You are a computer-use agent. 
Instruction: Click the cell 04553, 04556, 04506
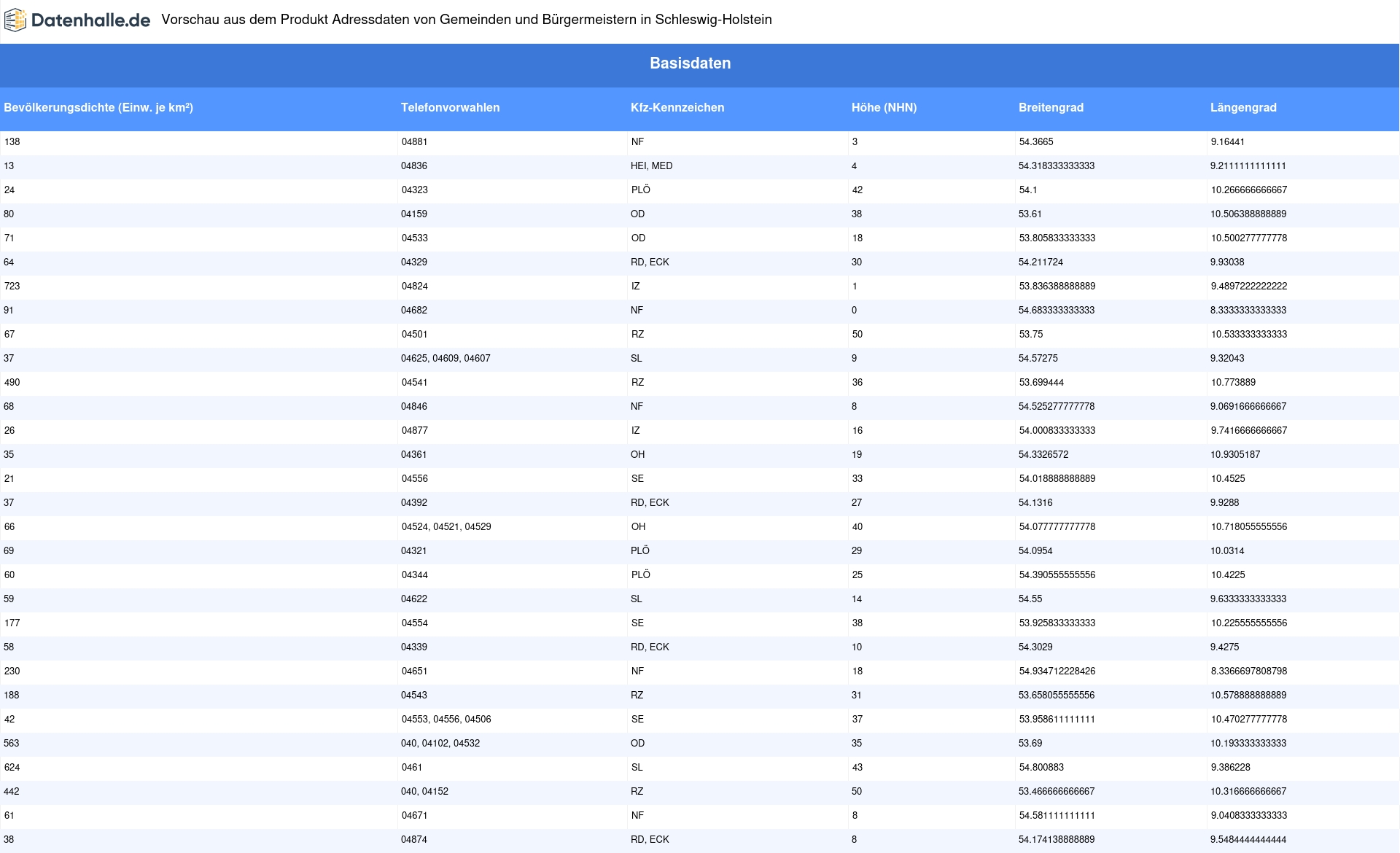pyautogui.click(x=446, y=720)
